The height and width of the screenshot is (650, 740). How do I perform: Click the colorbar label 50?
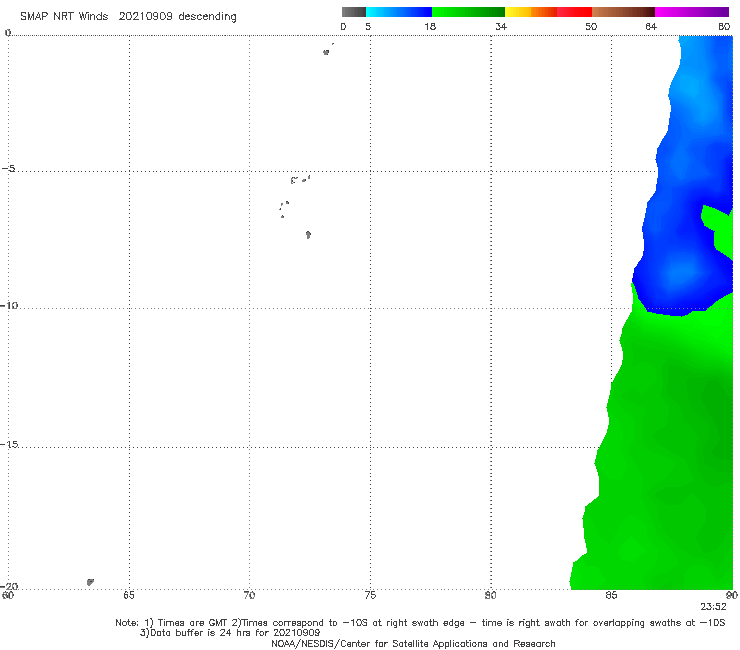(591, 27)
